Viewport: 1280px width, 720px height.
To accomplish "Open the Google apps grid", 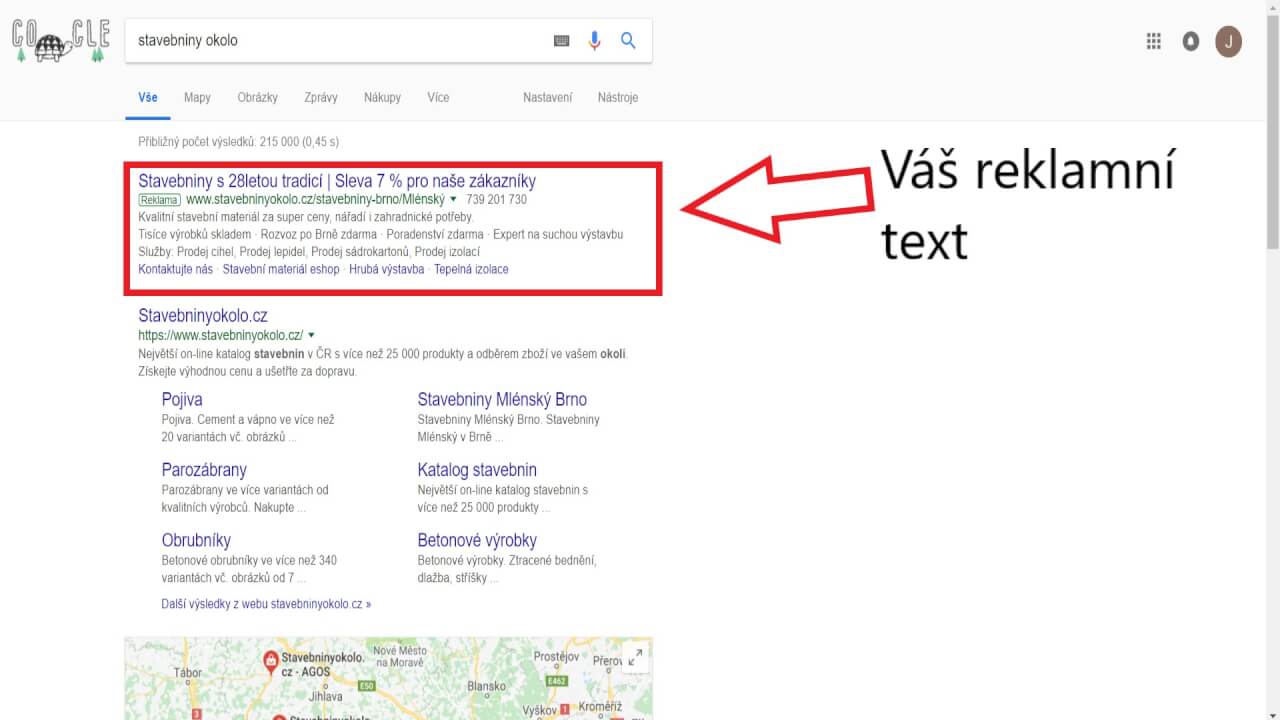I will pos(1152,41).
